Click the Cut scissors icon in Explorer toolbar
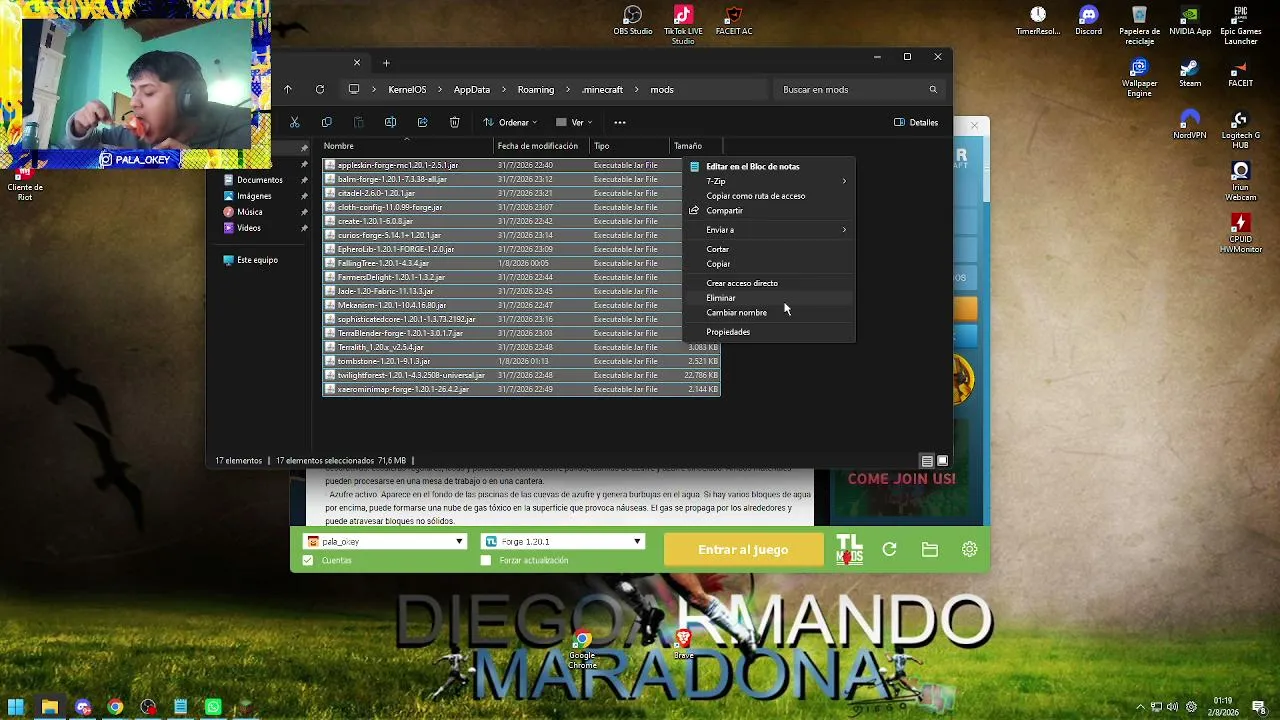This screenshot has height=720, width=1280. pos(294,122)
